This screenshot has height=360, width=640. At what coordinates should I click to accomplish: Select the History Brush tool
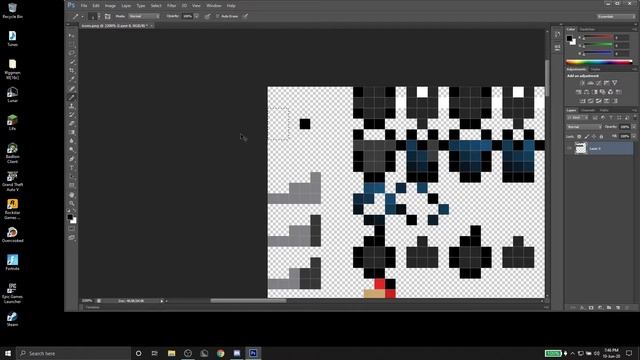point(72,115)
